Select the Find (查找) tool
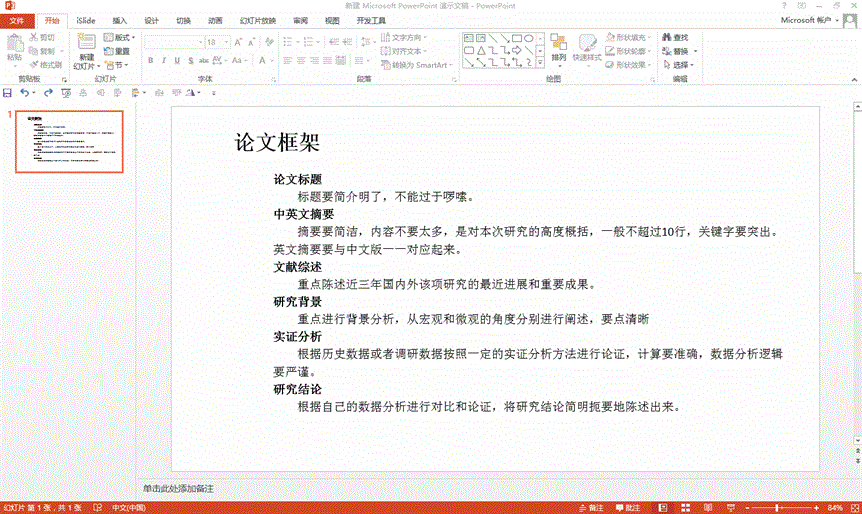This screenshot has height=514, width=862. (675, 38)
